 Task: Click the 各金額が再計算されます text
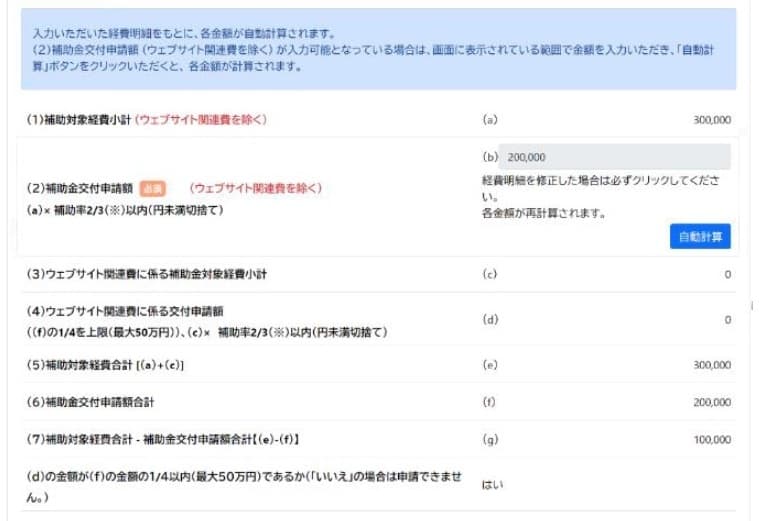pos(544,213)
